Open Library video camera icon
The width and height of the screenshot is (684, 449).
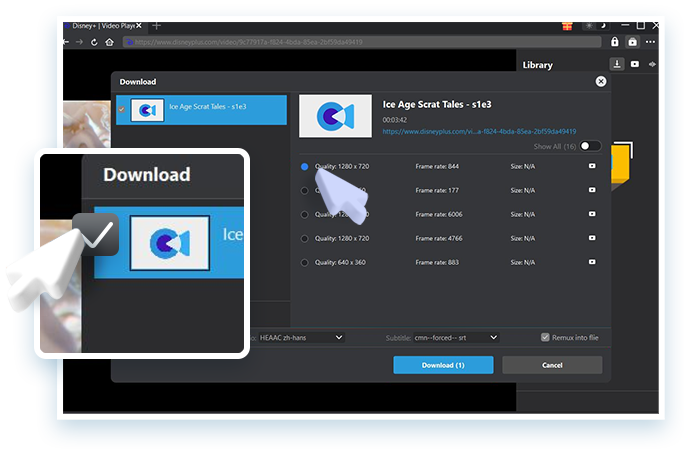click(635, 64)
